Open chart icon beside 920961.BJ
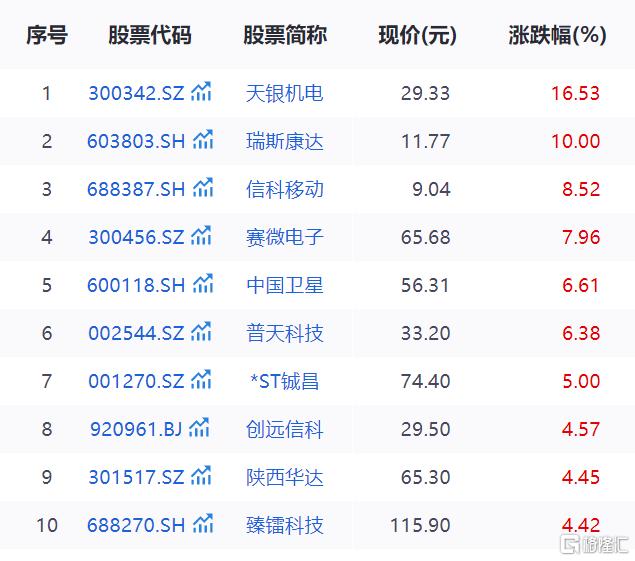 point(199,427)
